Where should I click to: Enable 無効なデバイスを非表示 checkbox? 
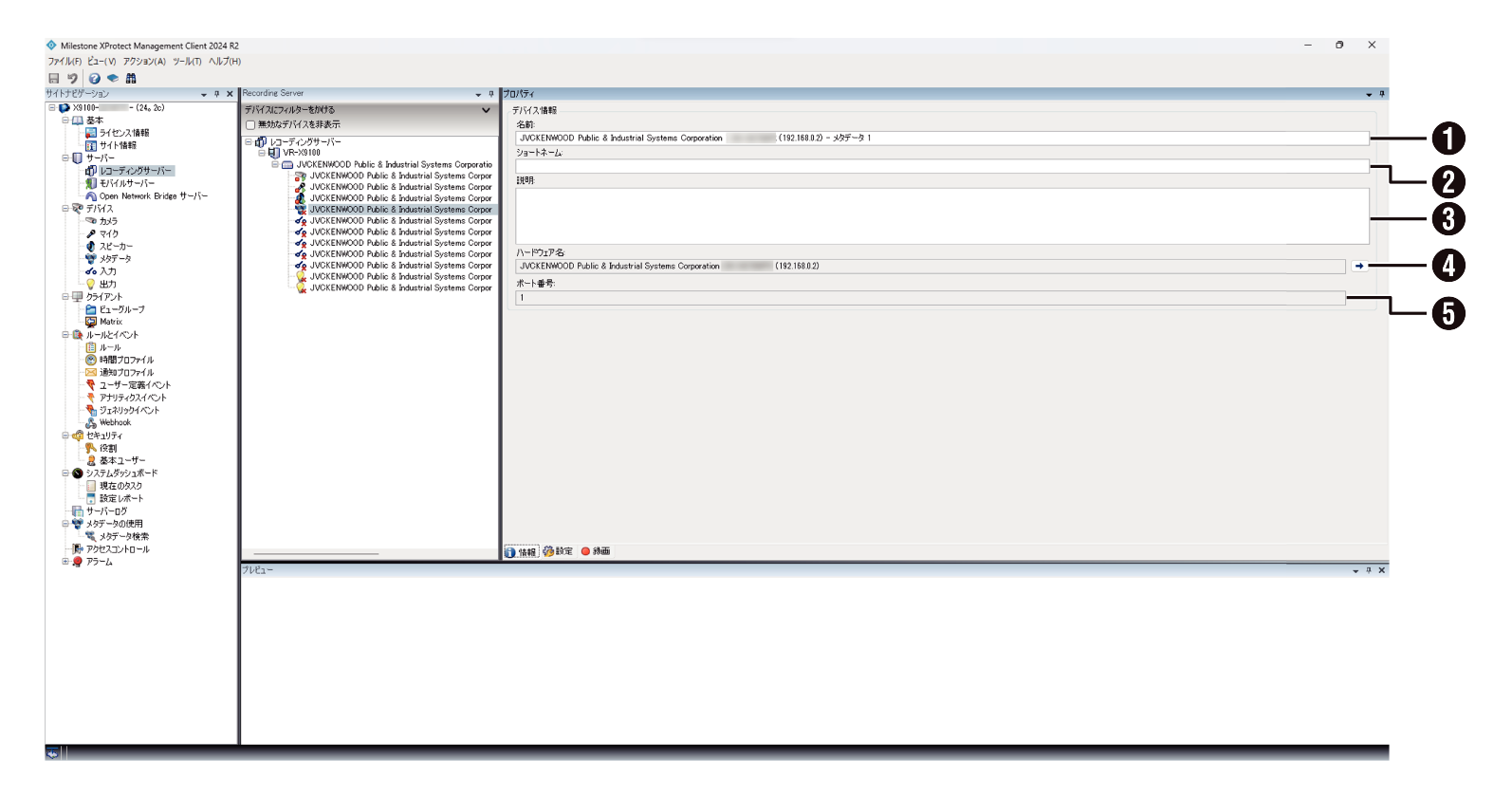[x=250, y=124]
